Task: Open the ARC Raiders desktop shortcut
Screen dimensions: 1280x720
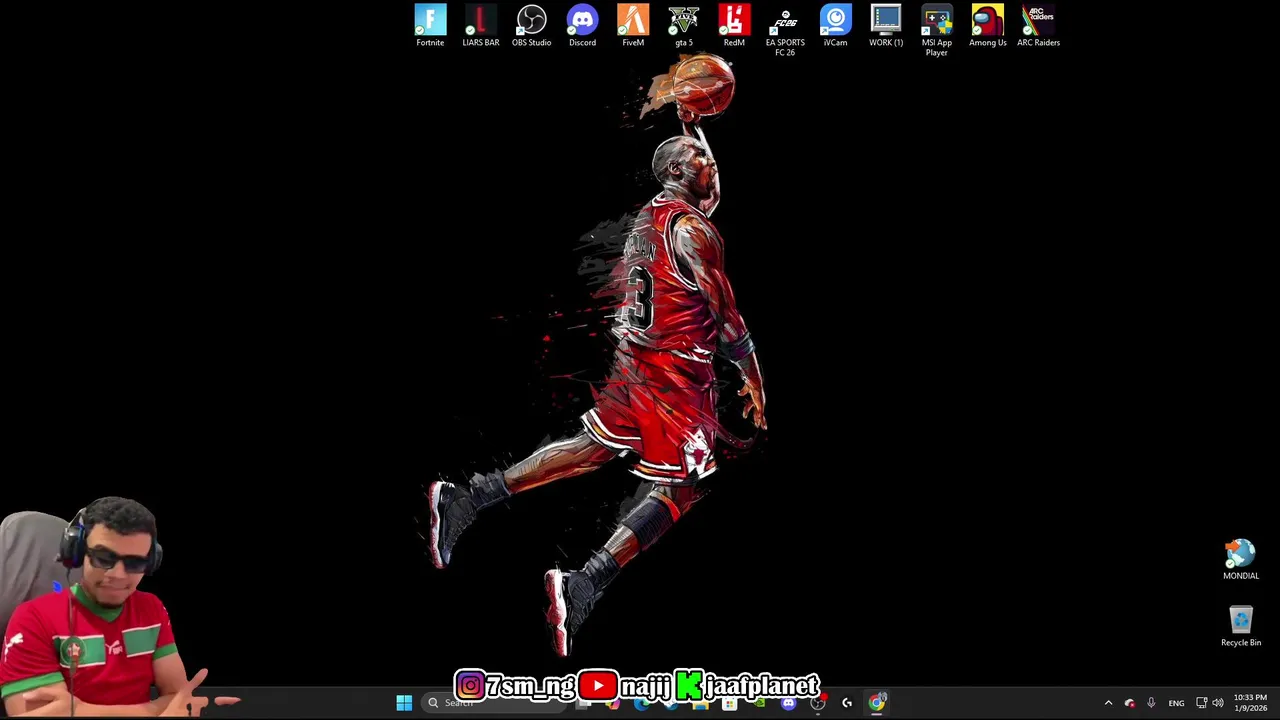Action: tap(1038, 26)
